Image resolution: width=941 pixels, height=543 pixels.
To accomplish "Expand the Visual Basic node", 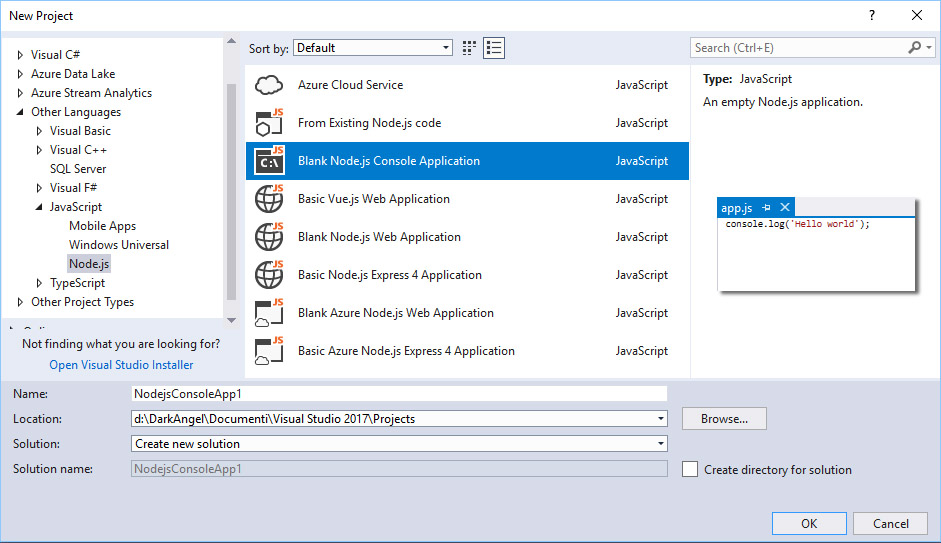I will (x=39, y=131).
